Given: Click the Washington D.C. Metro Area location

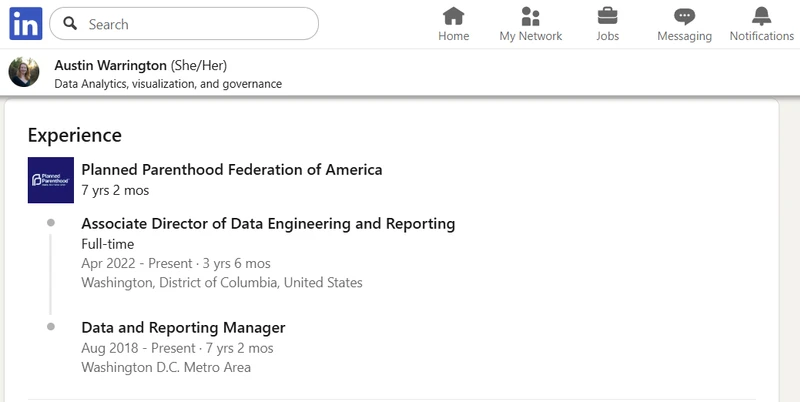Looking at the screenshot, I should 165,367.
